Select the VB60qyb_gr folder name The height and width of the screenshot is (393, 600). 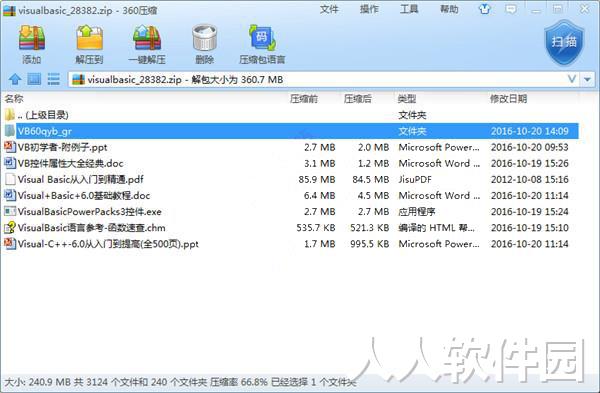[45, 131]
